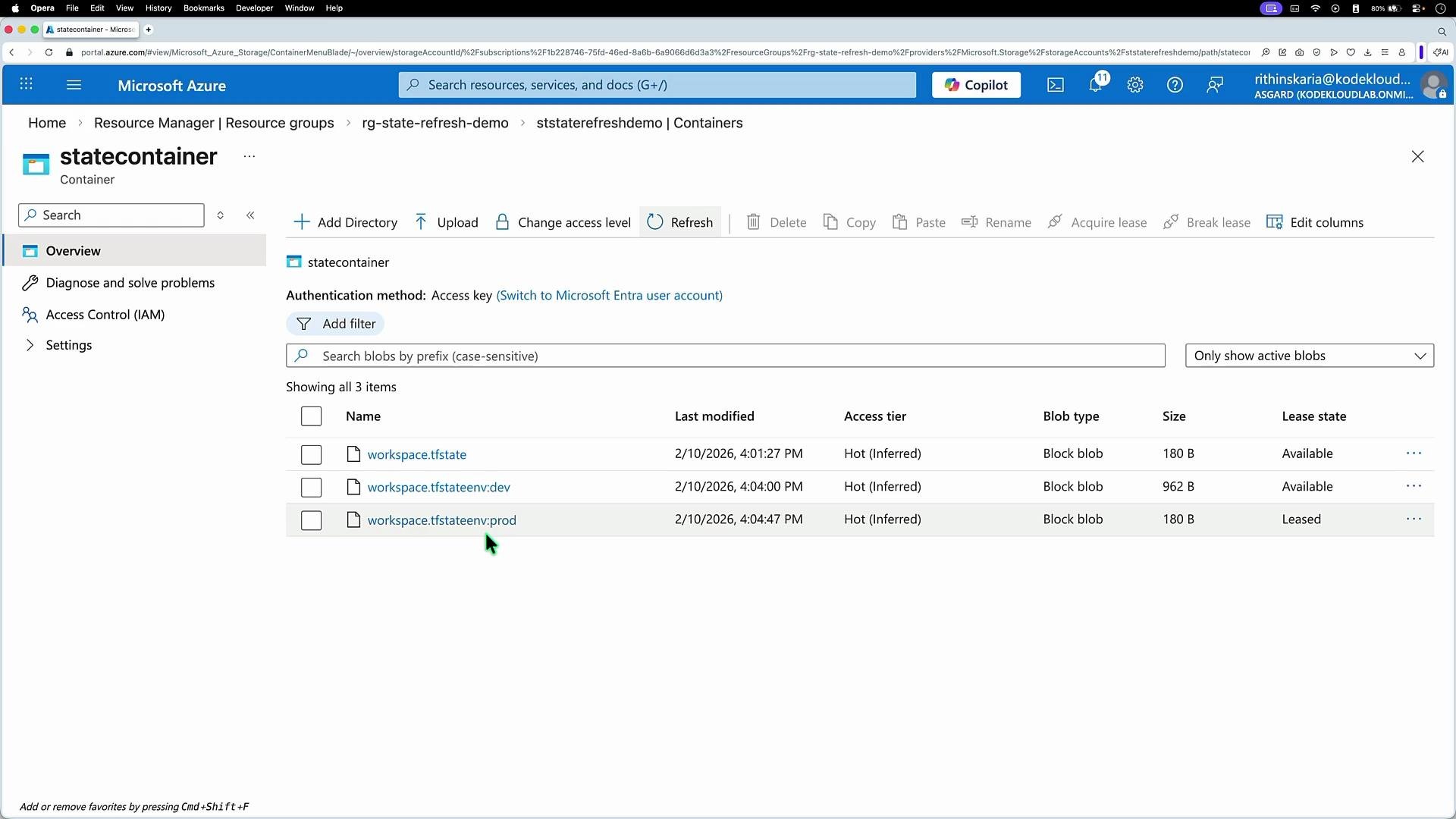Screen dimensions: 1456x819
Task: Click the Upload toolbar button
Action: point(447,222)
